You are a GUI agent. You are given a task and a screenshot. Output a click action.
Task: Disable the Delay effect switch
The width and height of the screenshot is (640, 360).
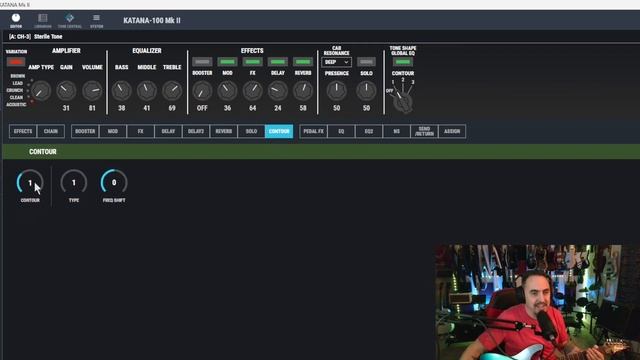click(278, 62)
